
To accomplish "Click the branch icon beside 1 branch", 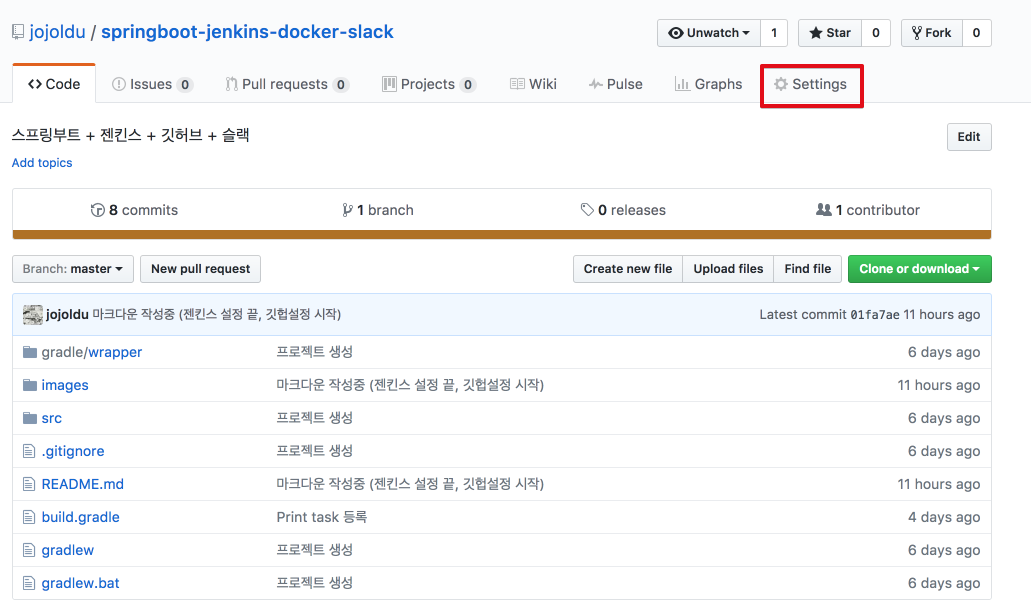I will point(347,210).
